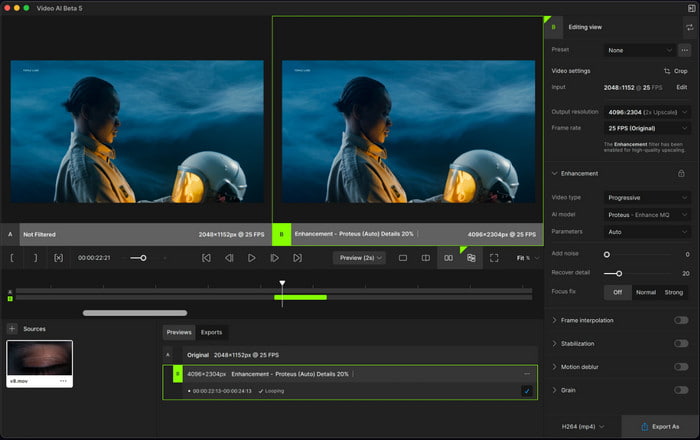Click the green preview segment on timeline
This screenshot has height=440, width=700.
coord(300,297)
